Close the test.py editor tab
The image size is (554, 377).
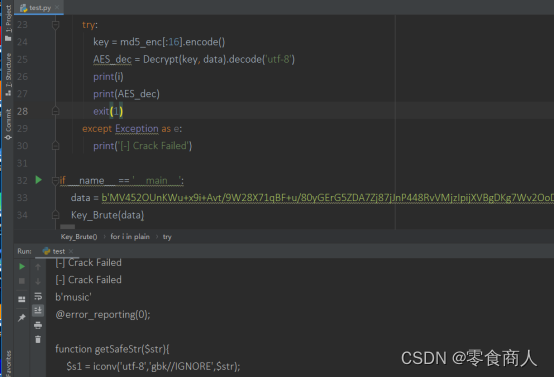57,7
